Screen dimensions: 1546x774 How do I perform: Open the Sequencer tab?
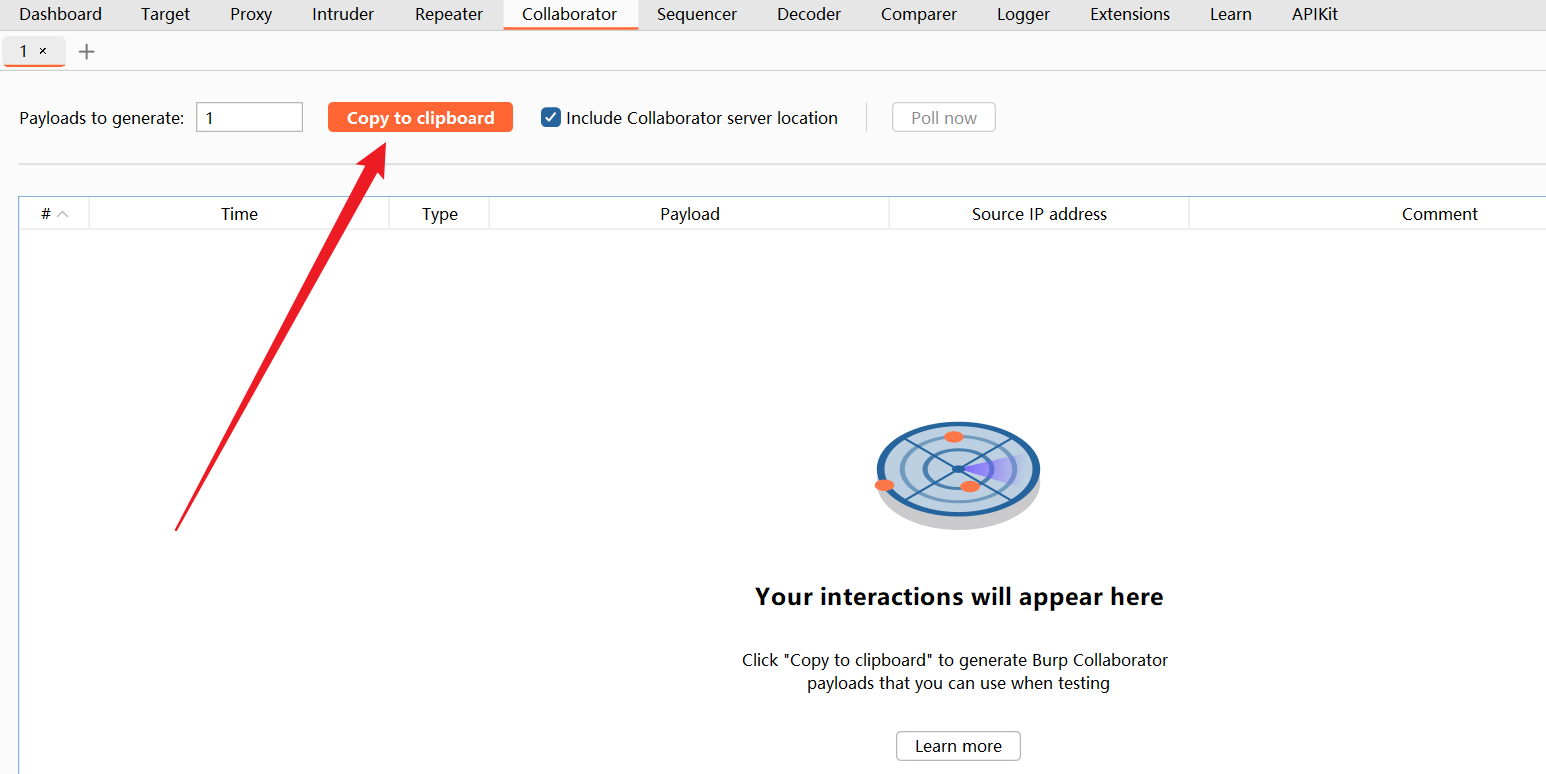(x=697, y=14)
